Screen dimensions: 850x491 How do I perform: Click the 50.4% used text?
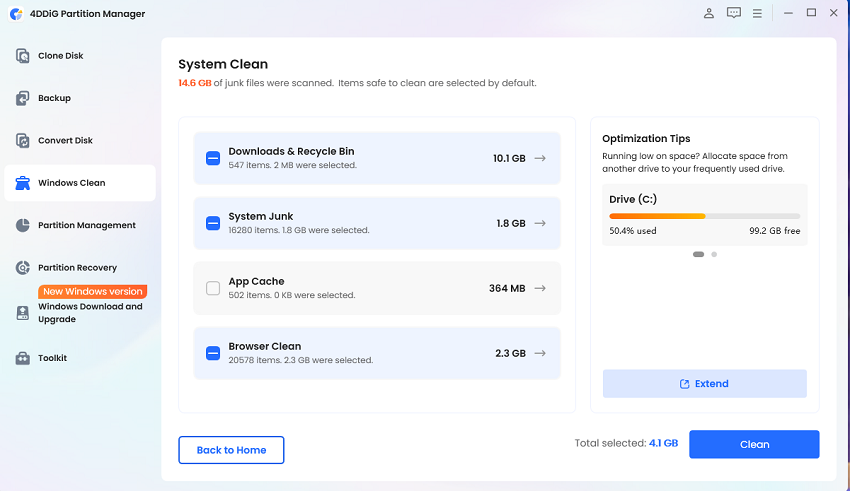(x=633, y=231)
